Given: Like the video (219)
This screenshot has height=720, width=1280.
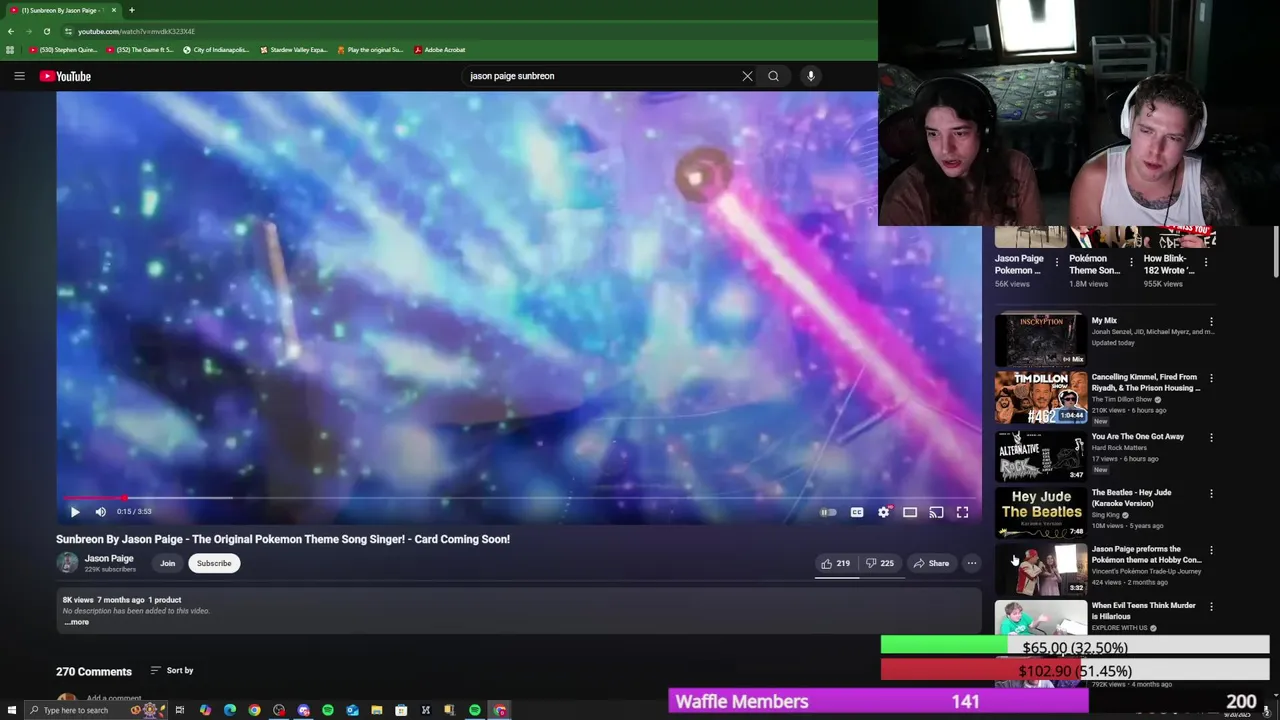Looking at the screenshot, I should 836,563.
